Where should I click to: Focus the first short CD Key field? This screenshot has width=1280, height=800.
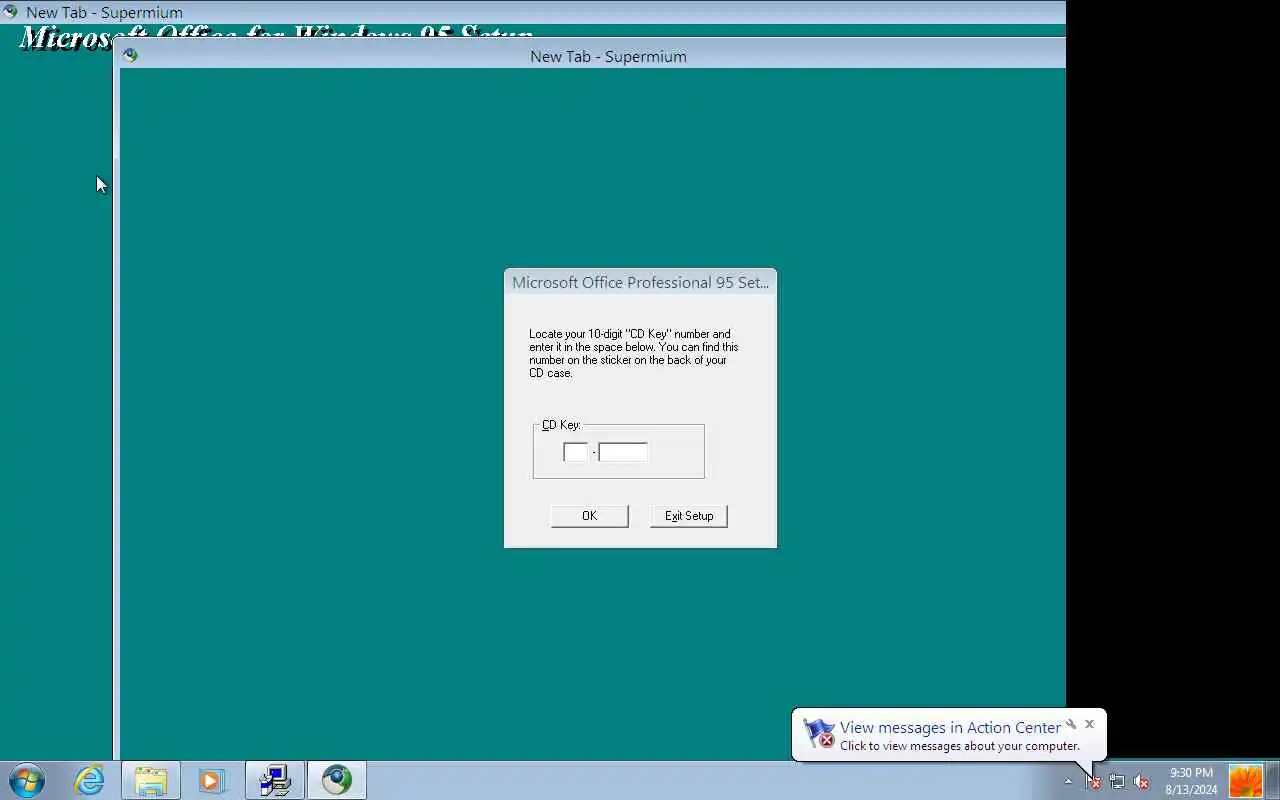point(576,452)
